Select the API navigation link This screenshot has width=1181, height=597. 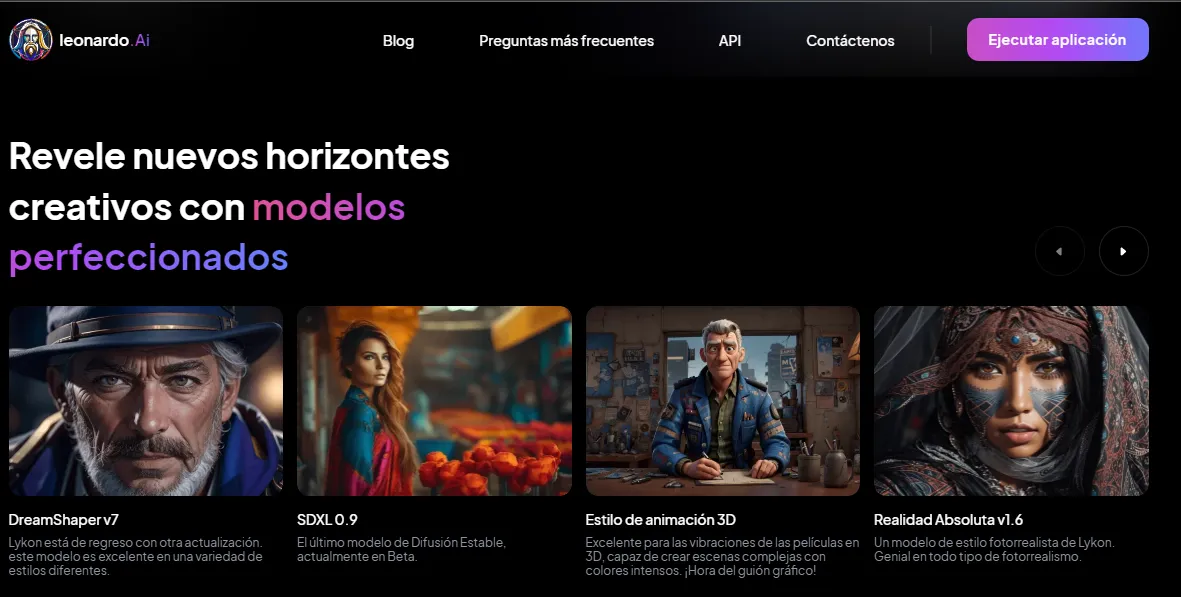point(730,41)
